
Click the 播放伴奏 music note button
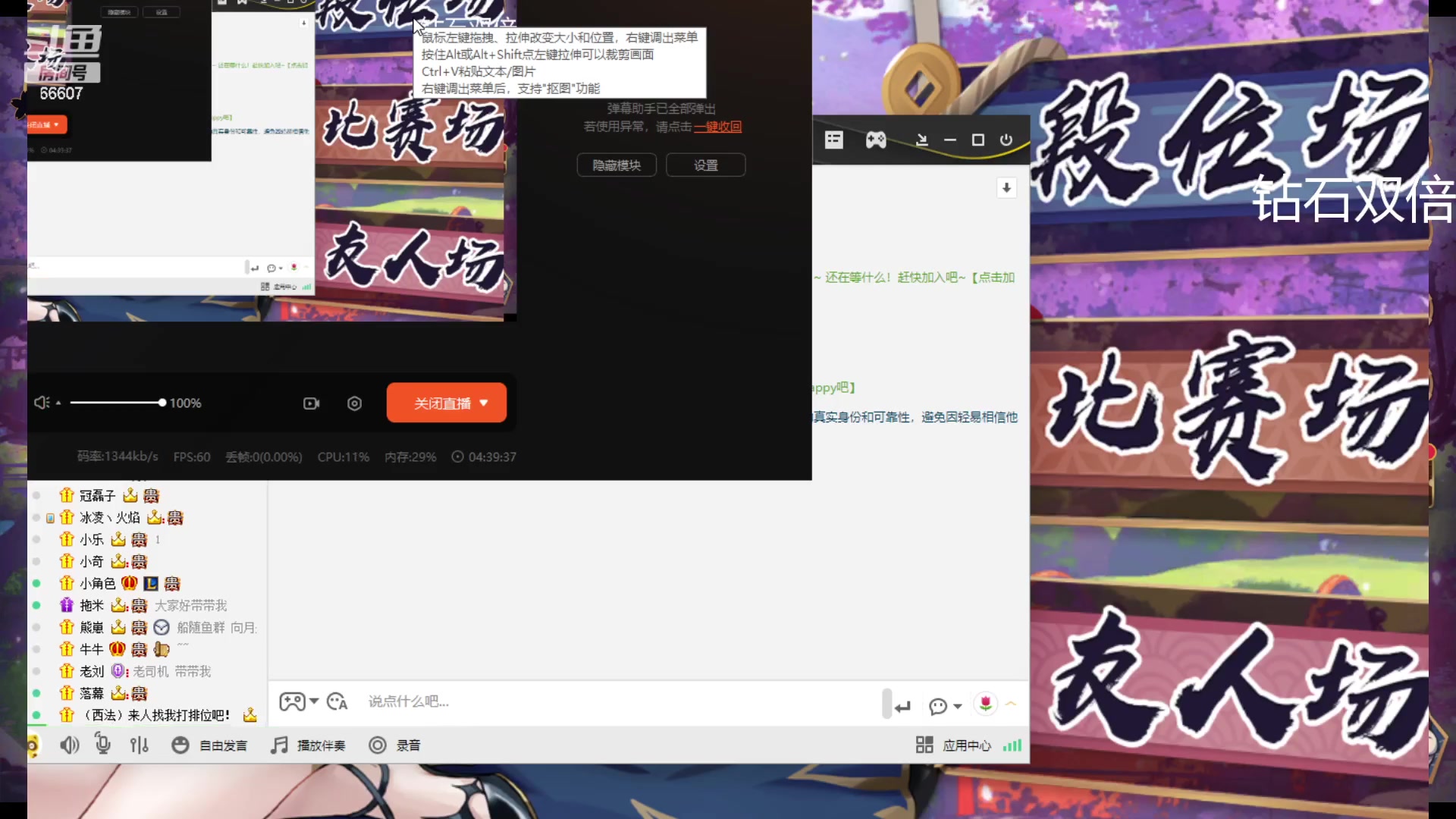[280, 745]
